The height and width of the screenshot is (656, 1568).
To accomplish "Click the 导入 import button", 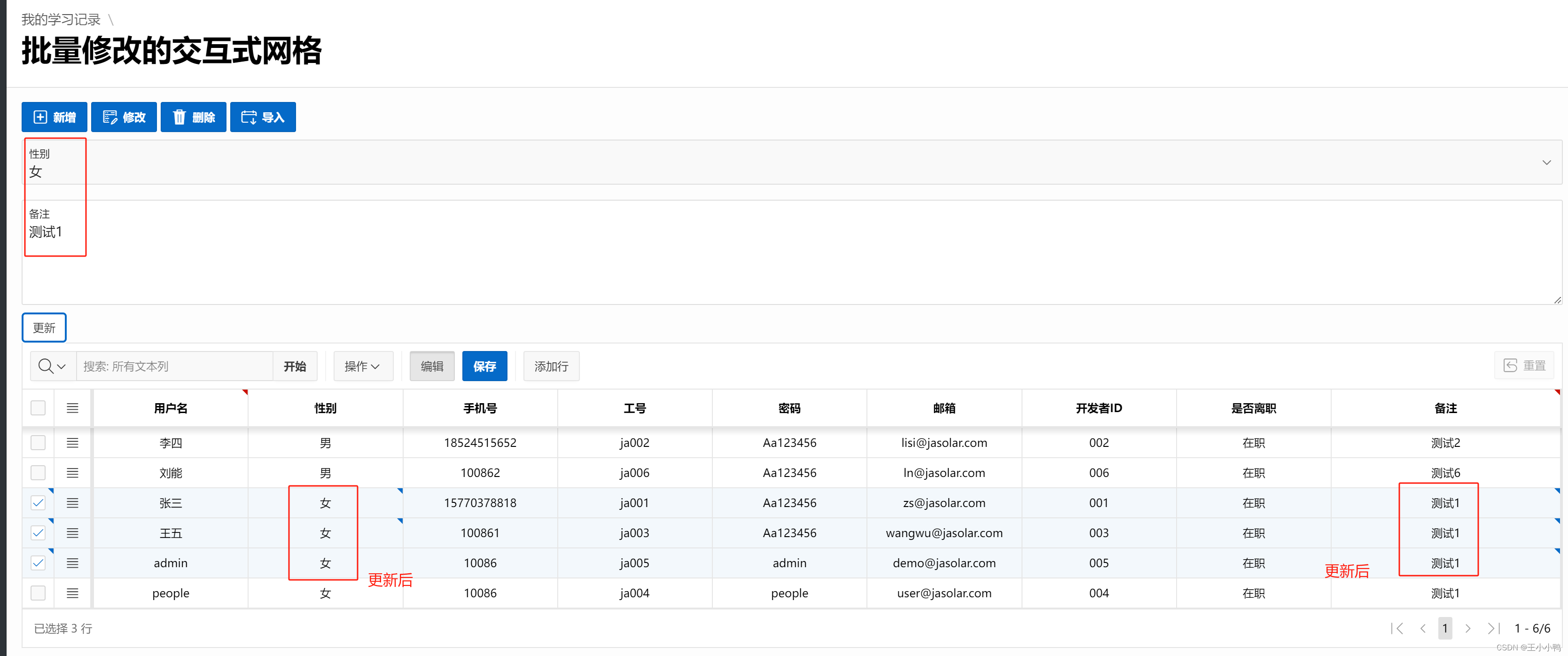I will tap(262, 117).
